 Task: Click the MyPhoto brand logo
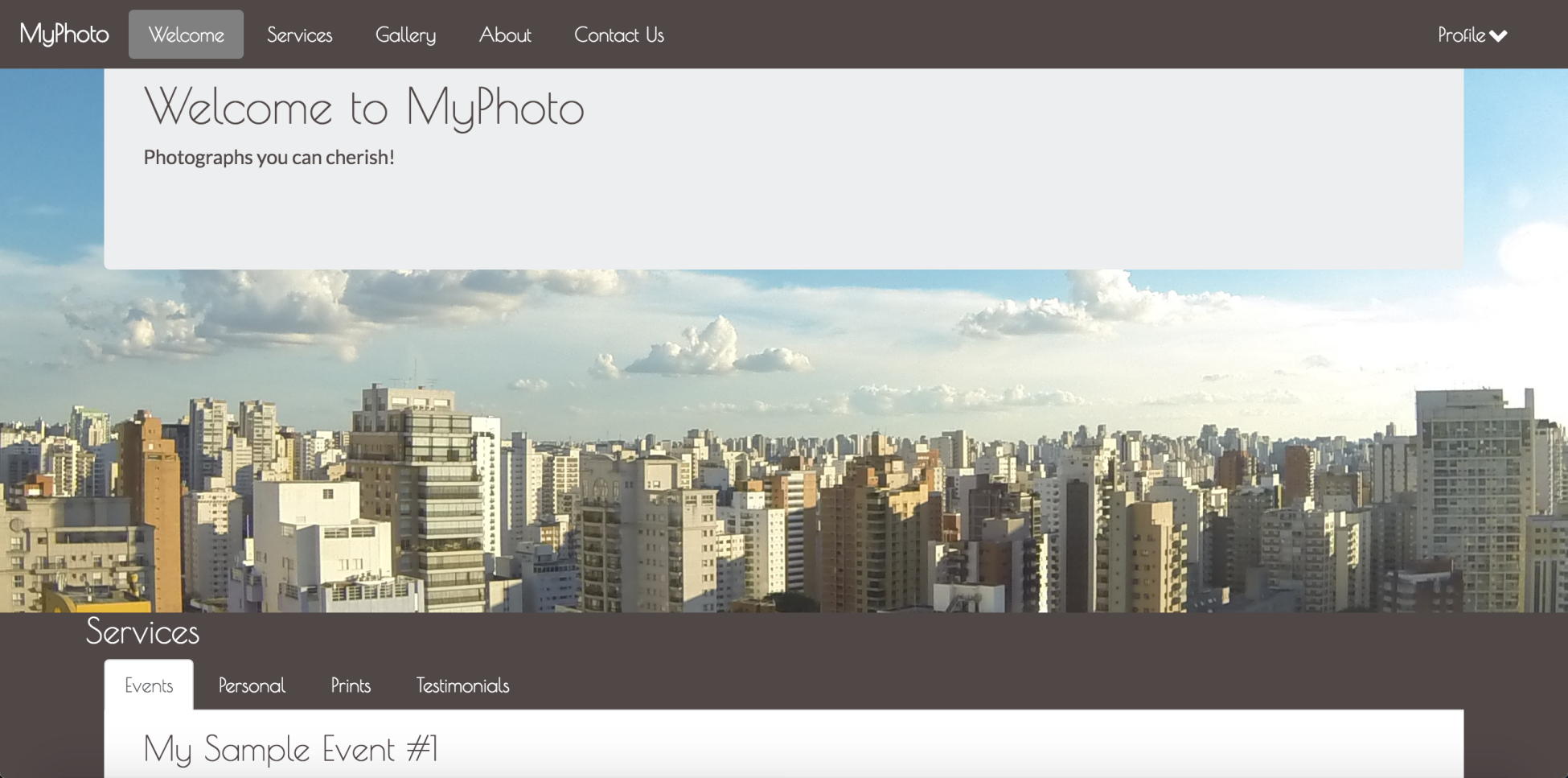click(64, 35)
